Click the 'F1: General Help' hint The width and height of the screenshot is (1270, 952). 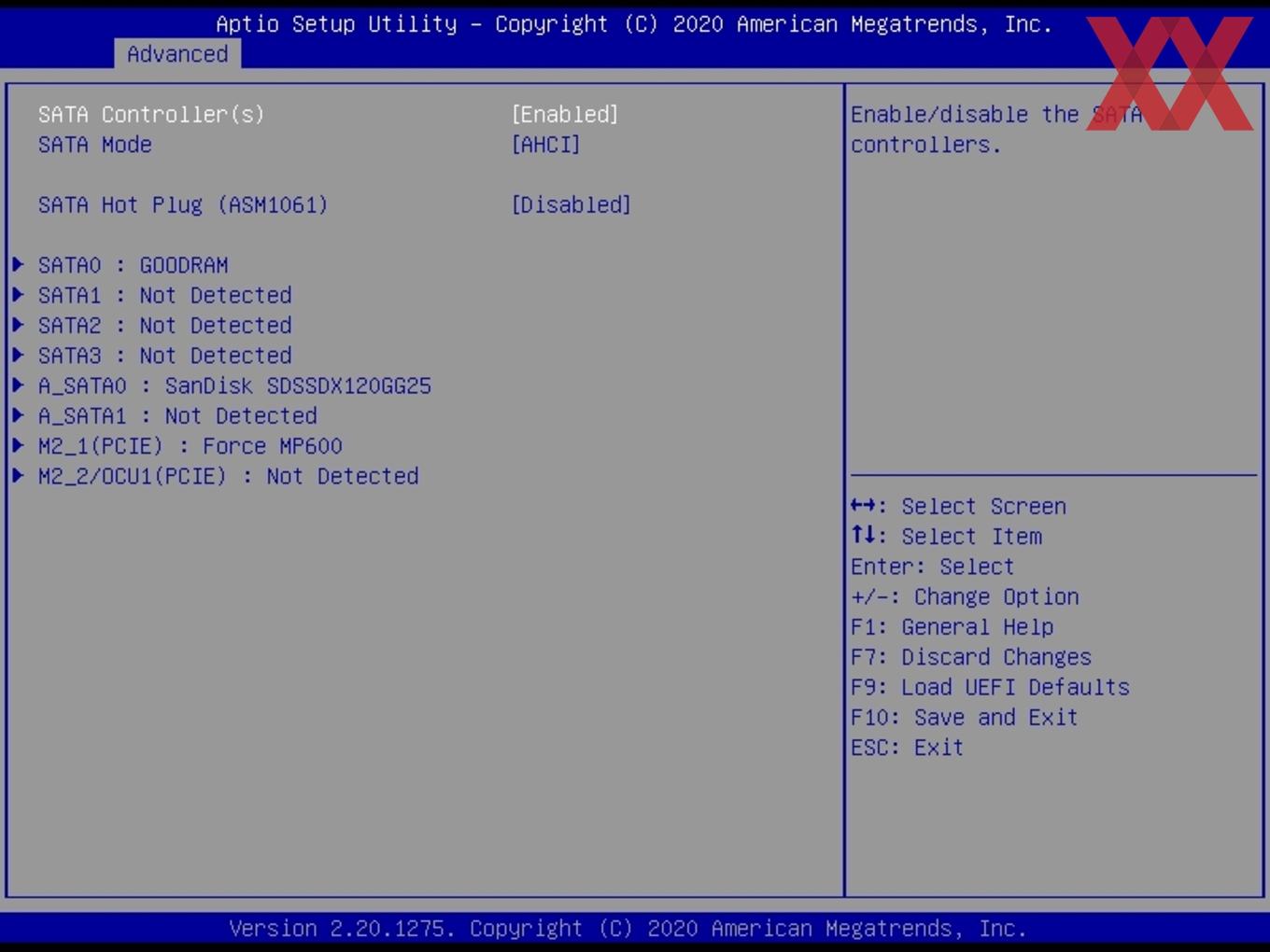click(x=952, y=626)
